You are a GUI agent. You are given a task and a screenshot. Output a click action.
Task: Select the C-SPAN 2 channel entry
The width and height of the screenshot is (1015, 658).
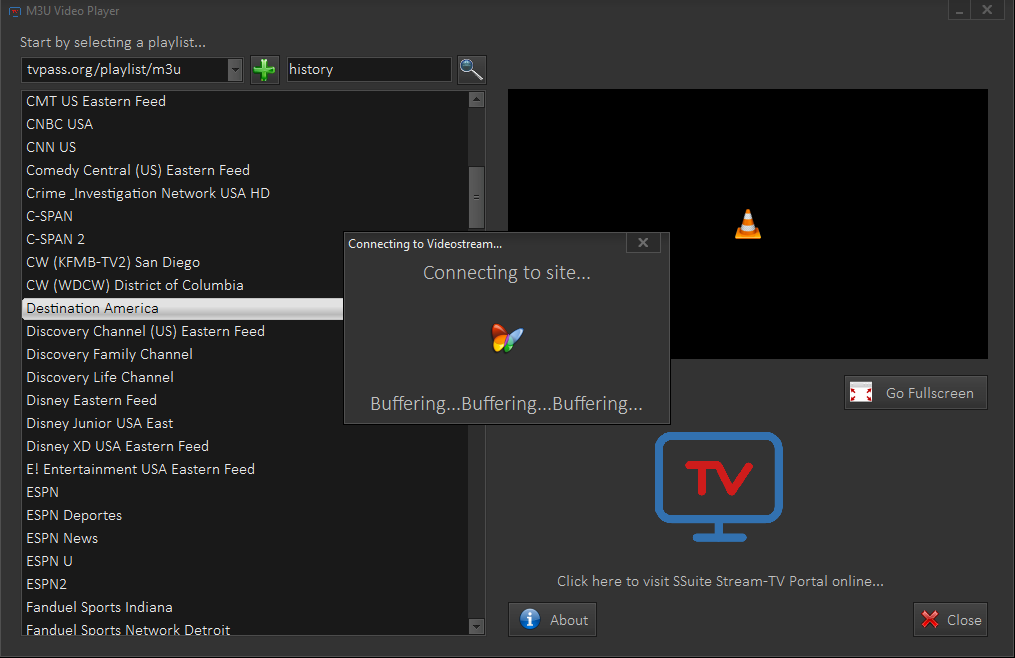click(x=55, y=239)
